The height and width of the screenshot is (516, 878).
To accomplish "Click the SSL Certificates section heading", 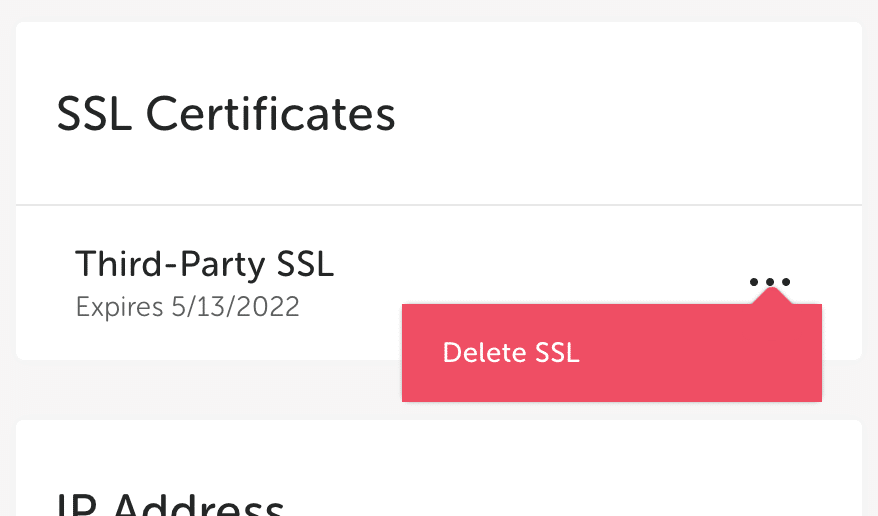I will [226, 115].
